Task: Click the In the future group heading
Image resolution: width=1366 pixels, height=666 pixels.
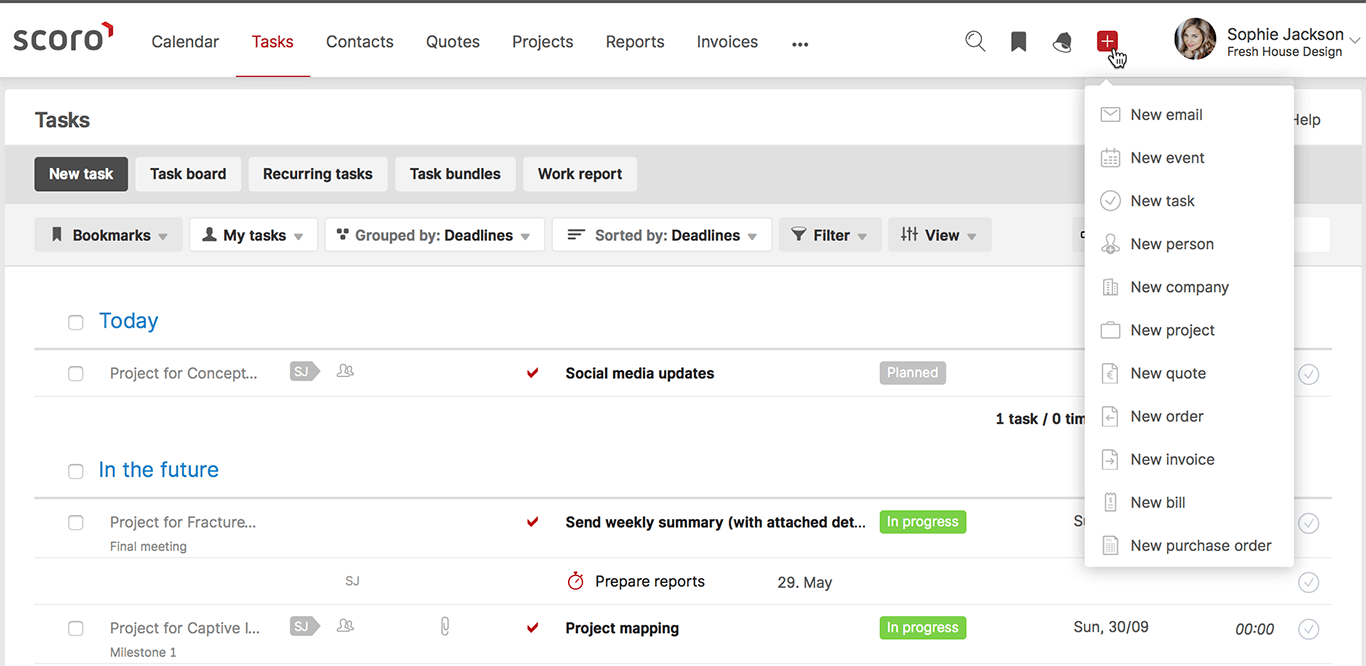Action: pyautogui.click(x=158, y=470)
